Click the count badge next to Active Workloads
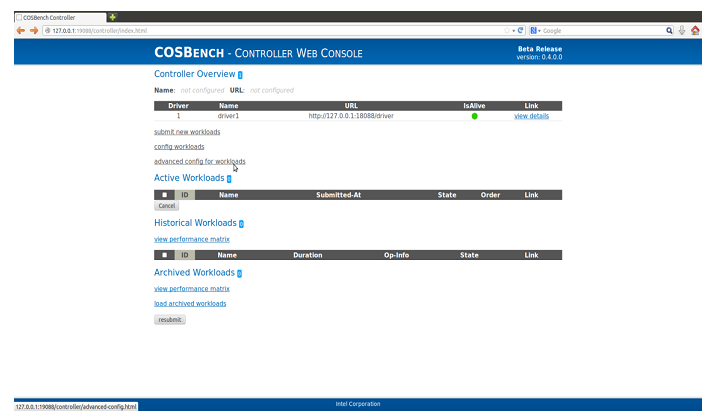Image resolution: width=716 pixels, height=420 pixels. pos(229,179)
